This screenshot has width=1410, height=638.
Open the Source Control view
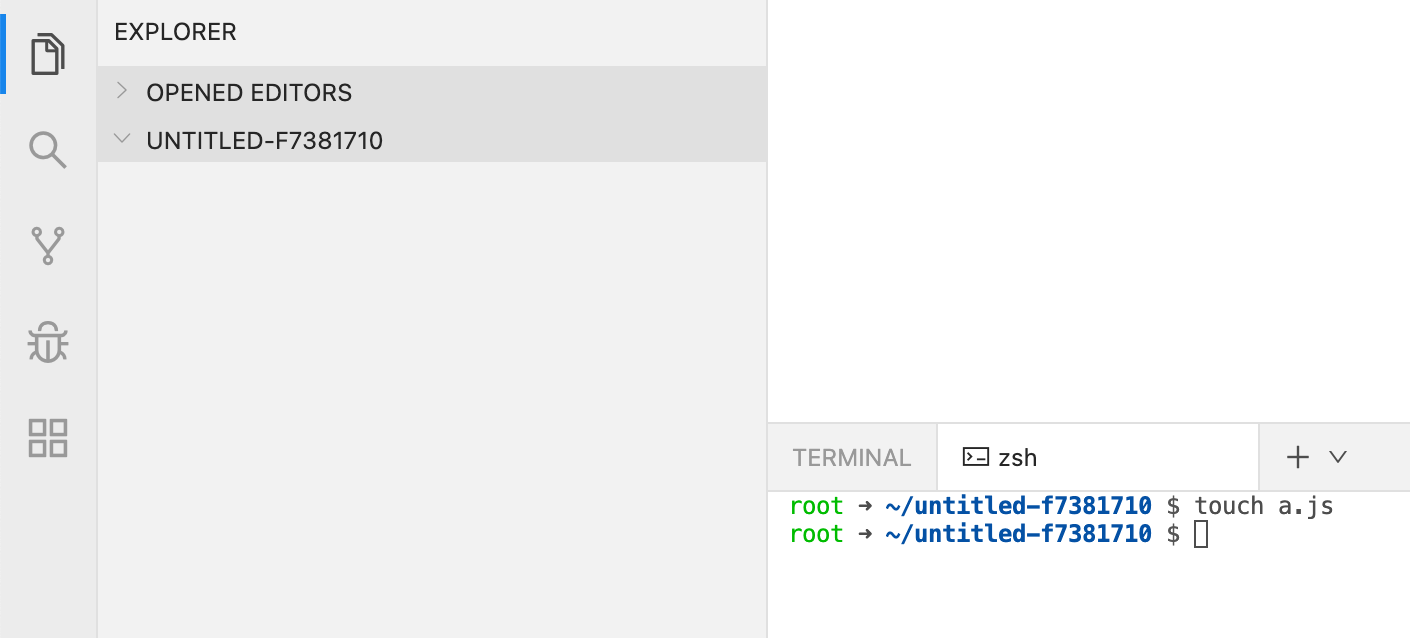pyautogui.click(x=47, y=245)
